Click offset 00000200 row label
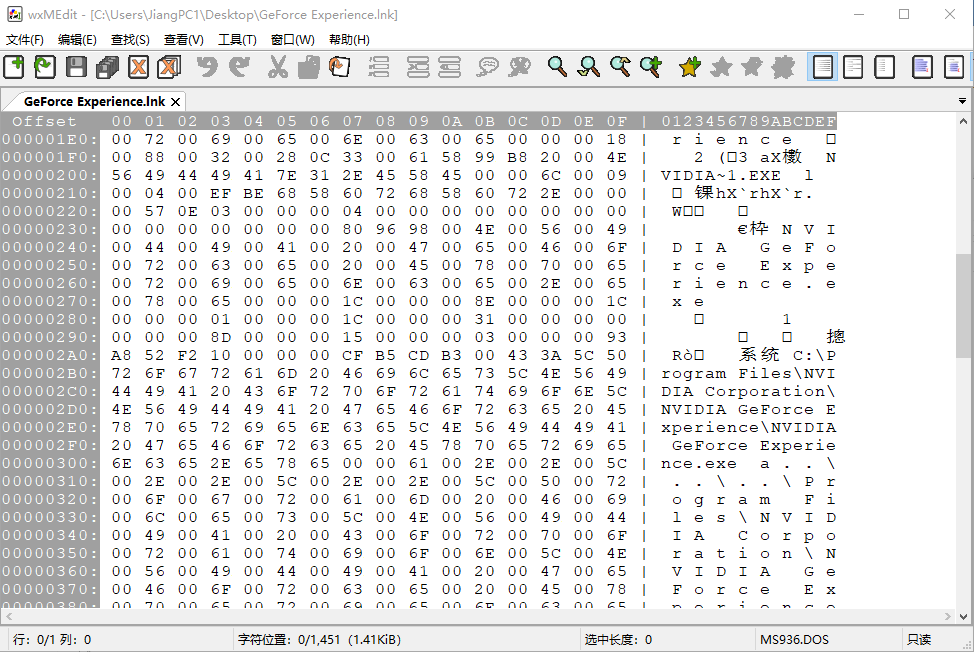The image size is (974, 652). pyautogui.click(x=50, y=175)
